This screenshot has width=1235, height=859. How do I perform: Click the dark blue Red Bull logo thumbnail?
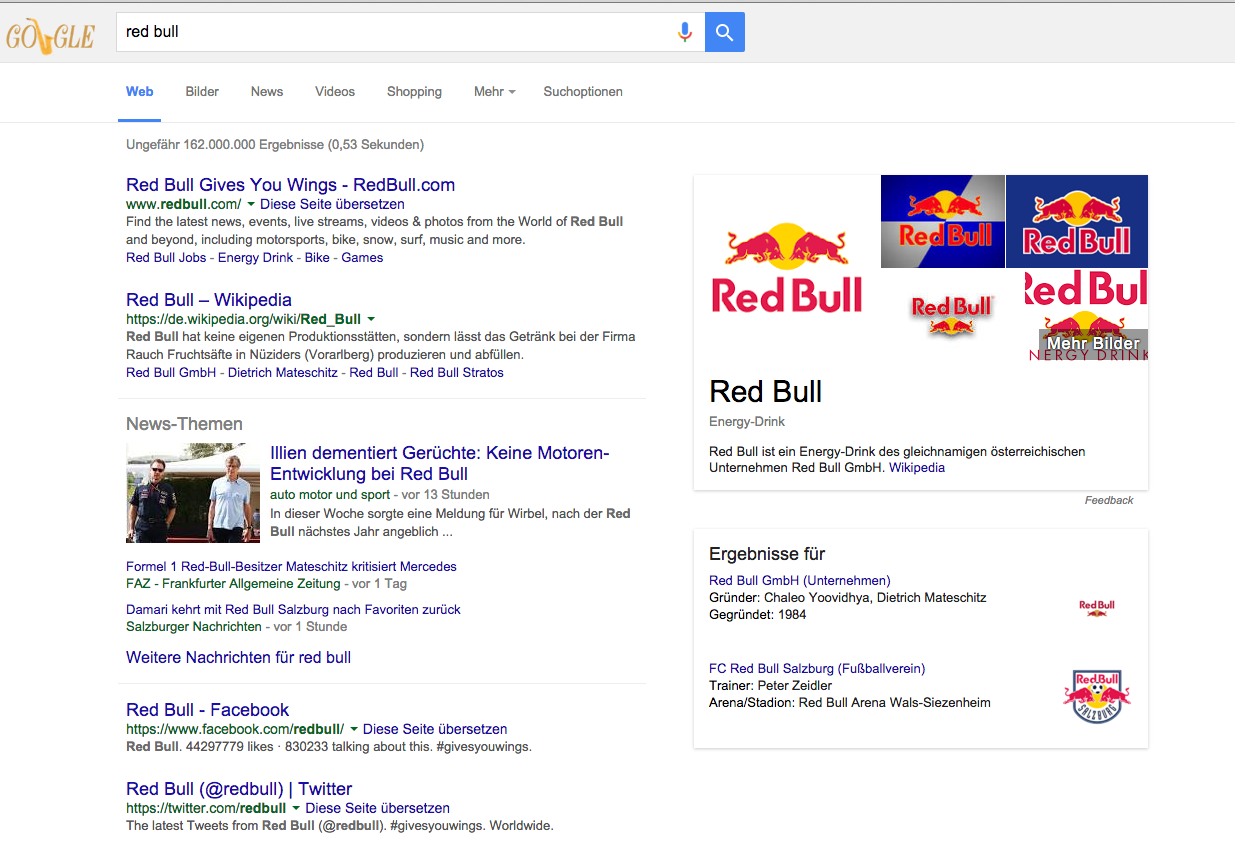pos(1077,221)
